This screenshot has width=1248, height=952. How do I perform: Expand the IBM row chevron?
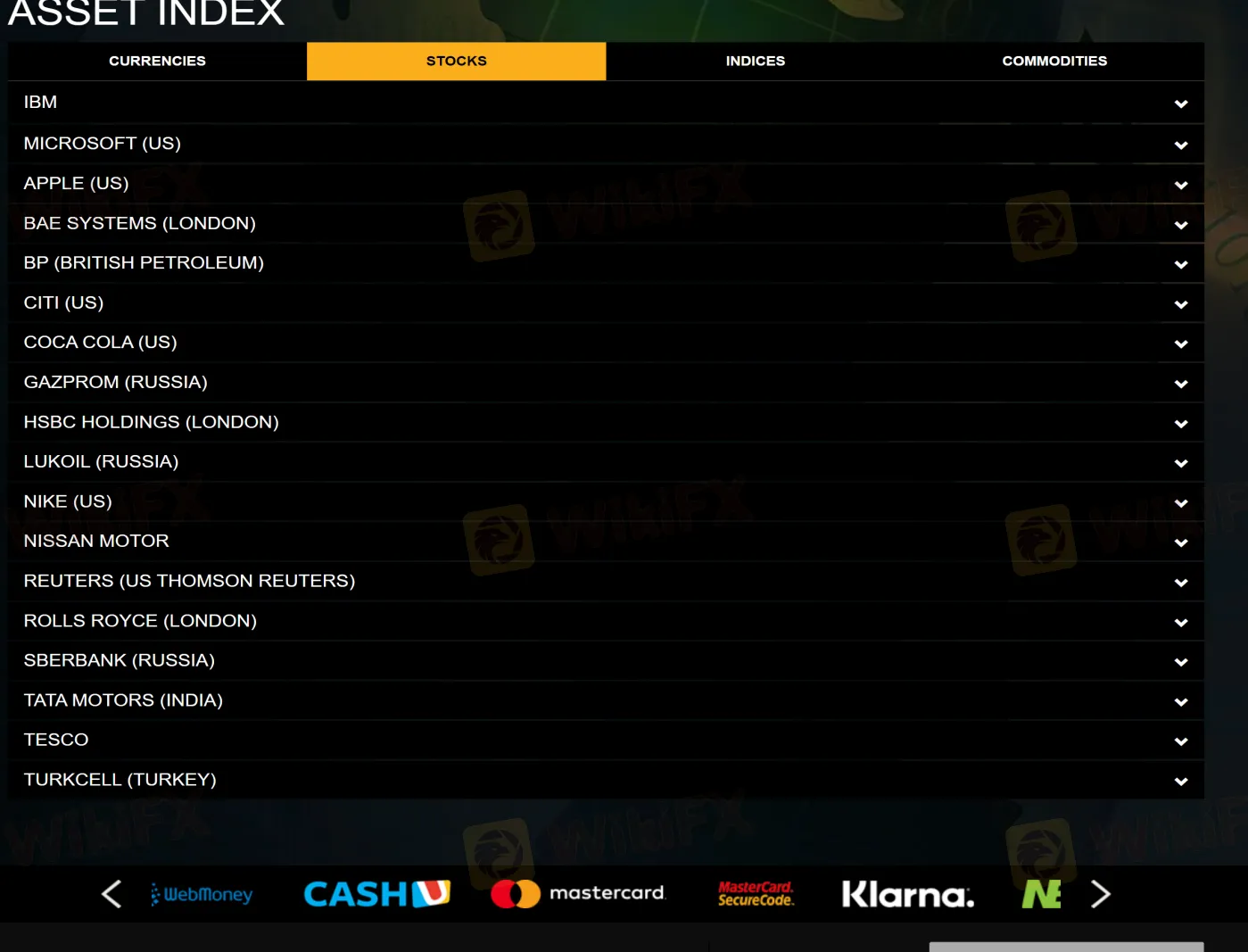coord(1181,103)
